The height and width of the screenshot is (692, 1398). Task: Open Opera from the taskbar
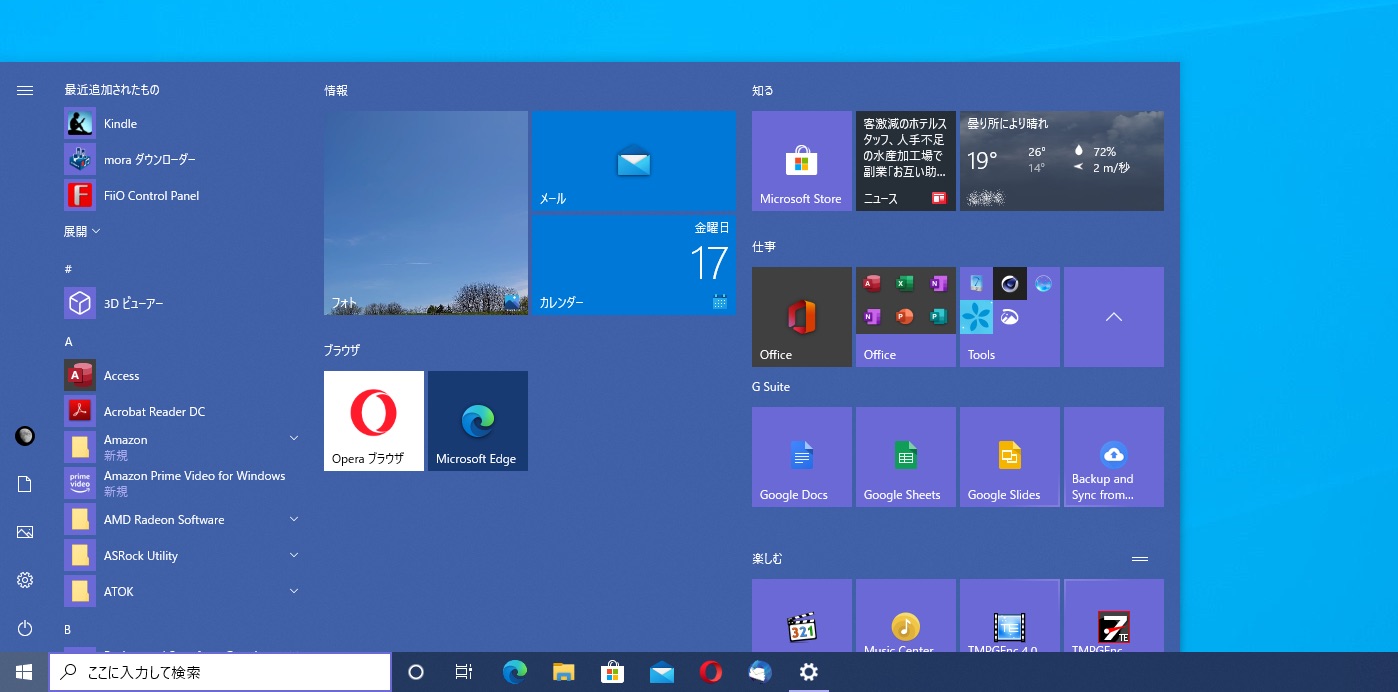[711, 672]
